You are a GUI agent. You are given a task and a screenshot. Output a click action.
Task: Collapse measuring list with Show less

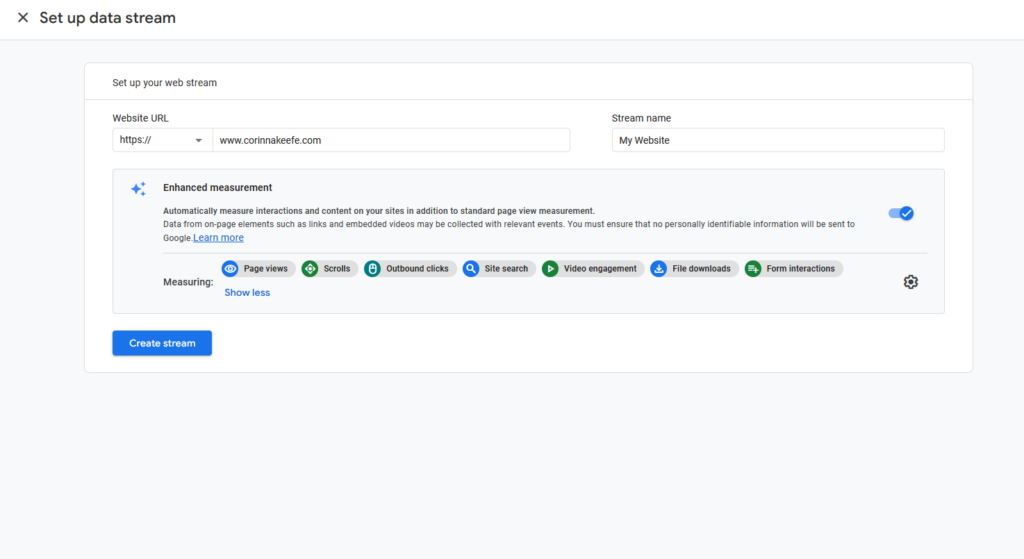(247, 293)
